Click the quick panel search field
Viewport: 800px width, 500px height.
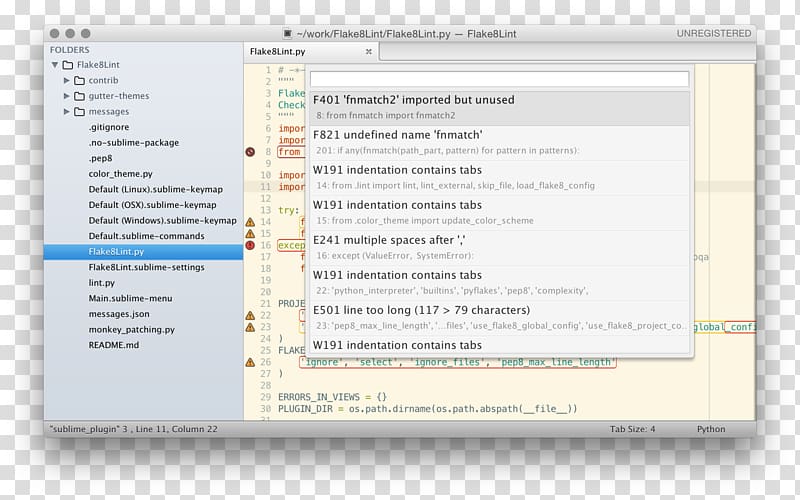499,79
